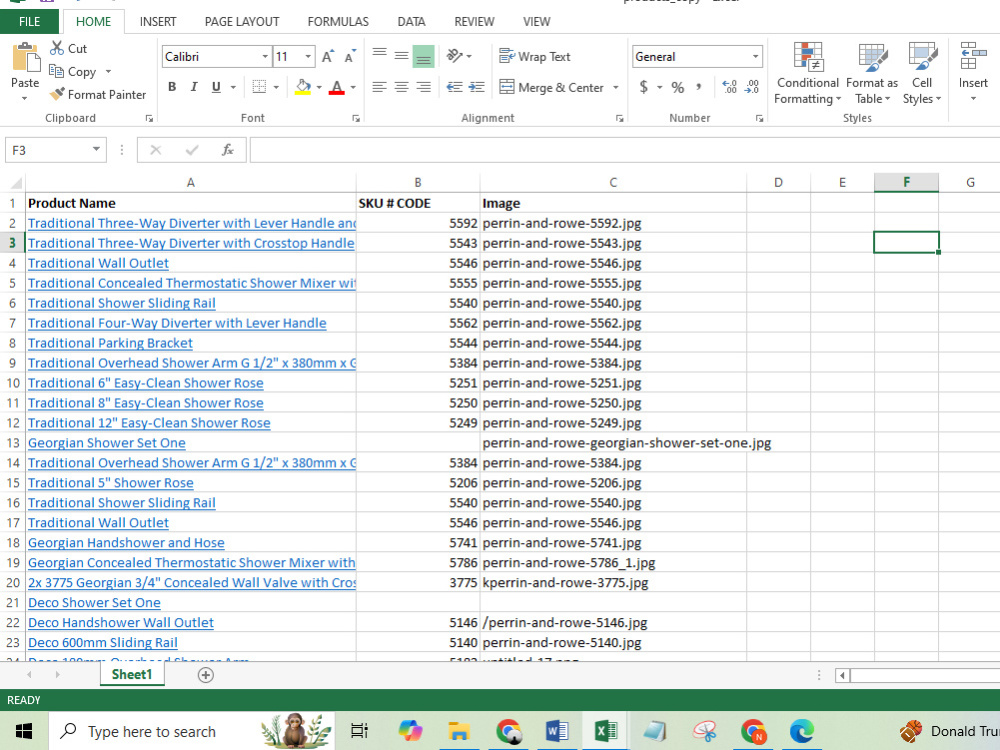Open the Georgian Shower Set One link
Screen dimensions: 1000x750
107,443
